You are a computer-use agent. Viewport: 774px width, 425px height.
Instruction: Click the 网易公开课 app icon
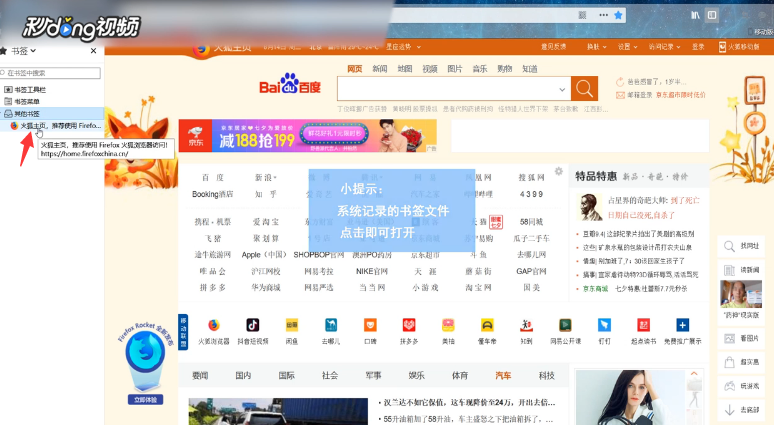pos(565,325)
